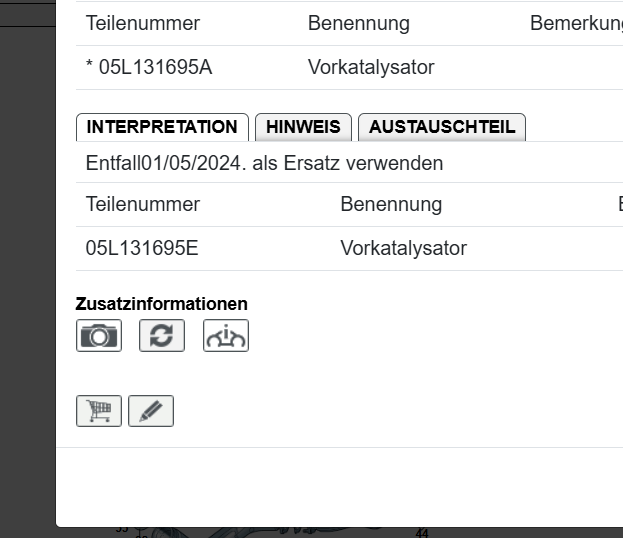Select the AUSTAUSCHTEIL tab
Screen dimensions: 623x538
442,127
